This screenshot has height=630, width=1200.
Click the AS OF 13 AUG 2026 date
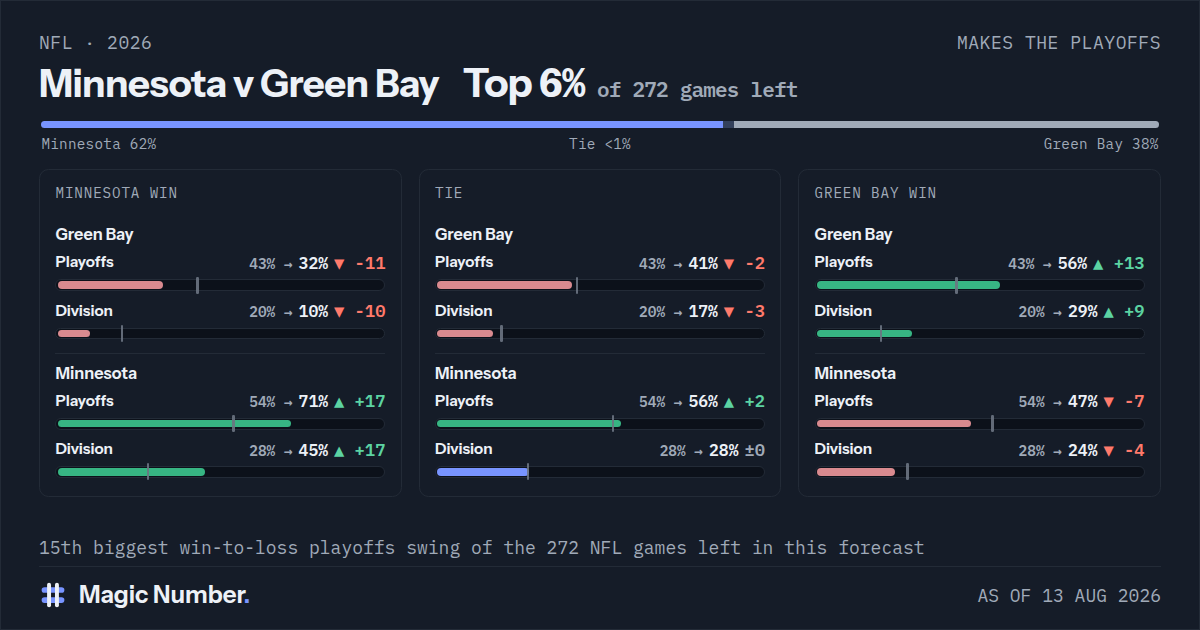pos(1069,596)
